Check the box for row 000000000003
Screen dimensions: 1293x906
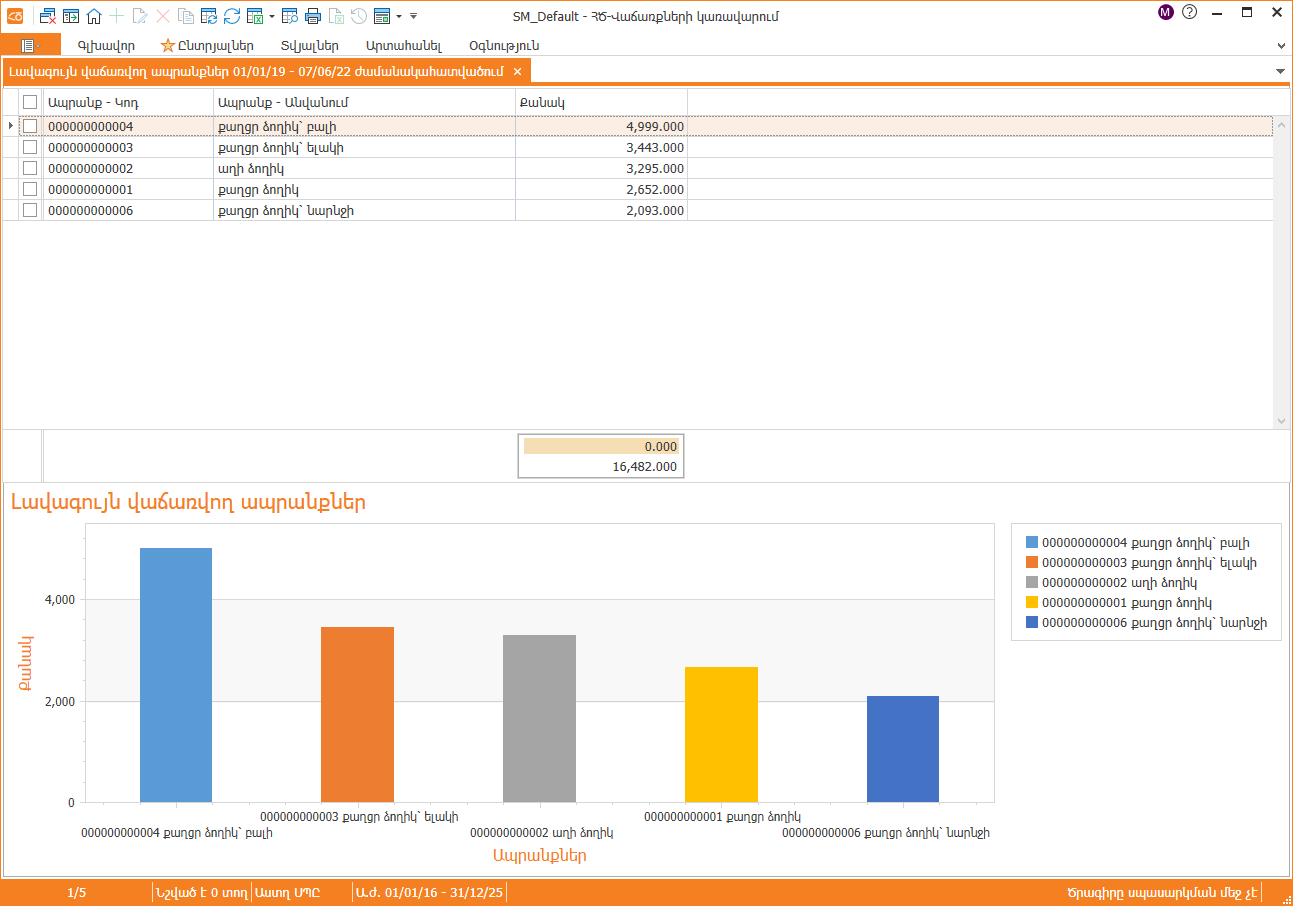pyautogui.click(x=30, y=147)
